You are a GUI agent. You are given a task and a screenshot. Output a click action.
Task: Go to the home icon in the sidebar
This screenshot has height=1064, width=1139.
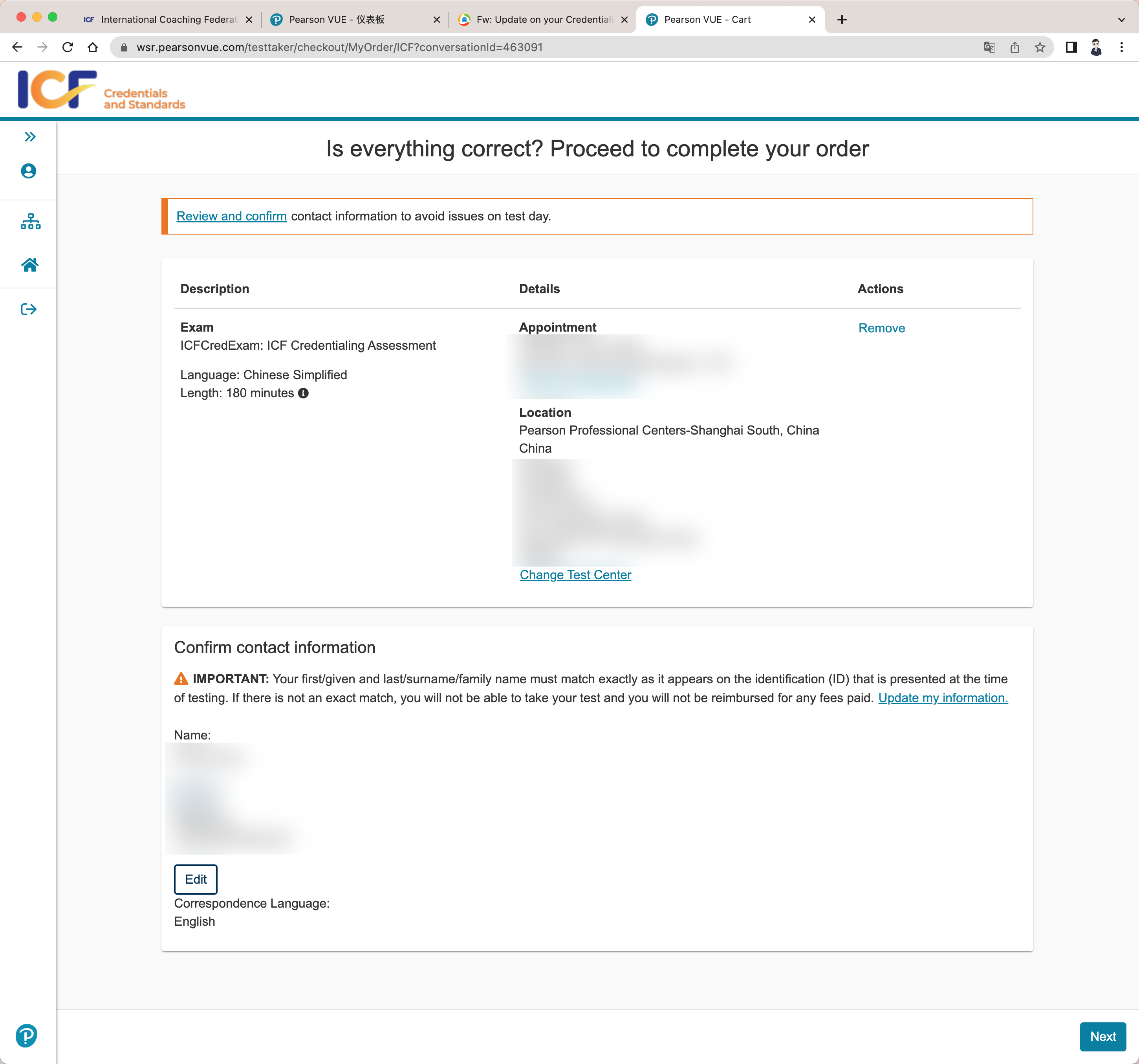point(30,264)
